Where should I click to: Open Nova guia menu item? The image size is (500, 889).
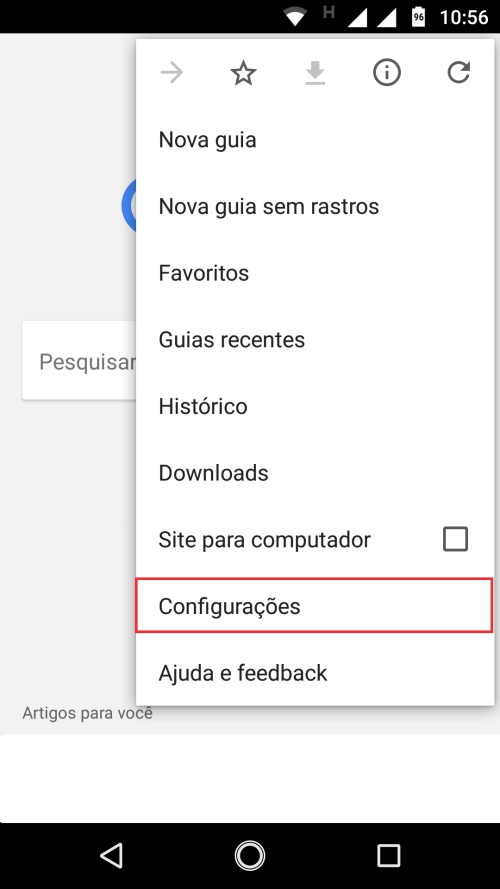315,139
